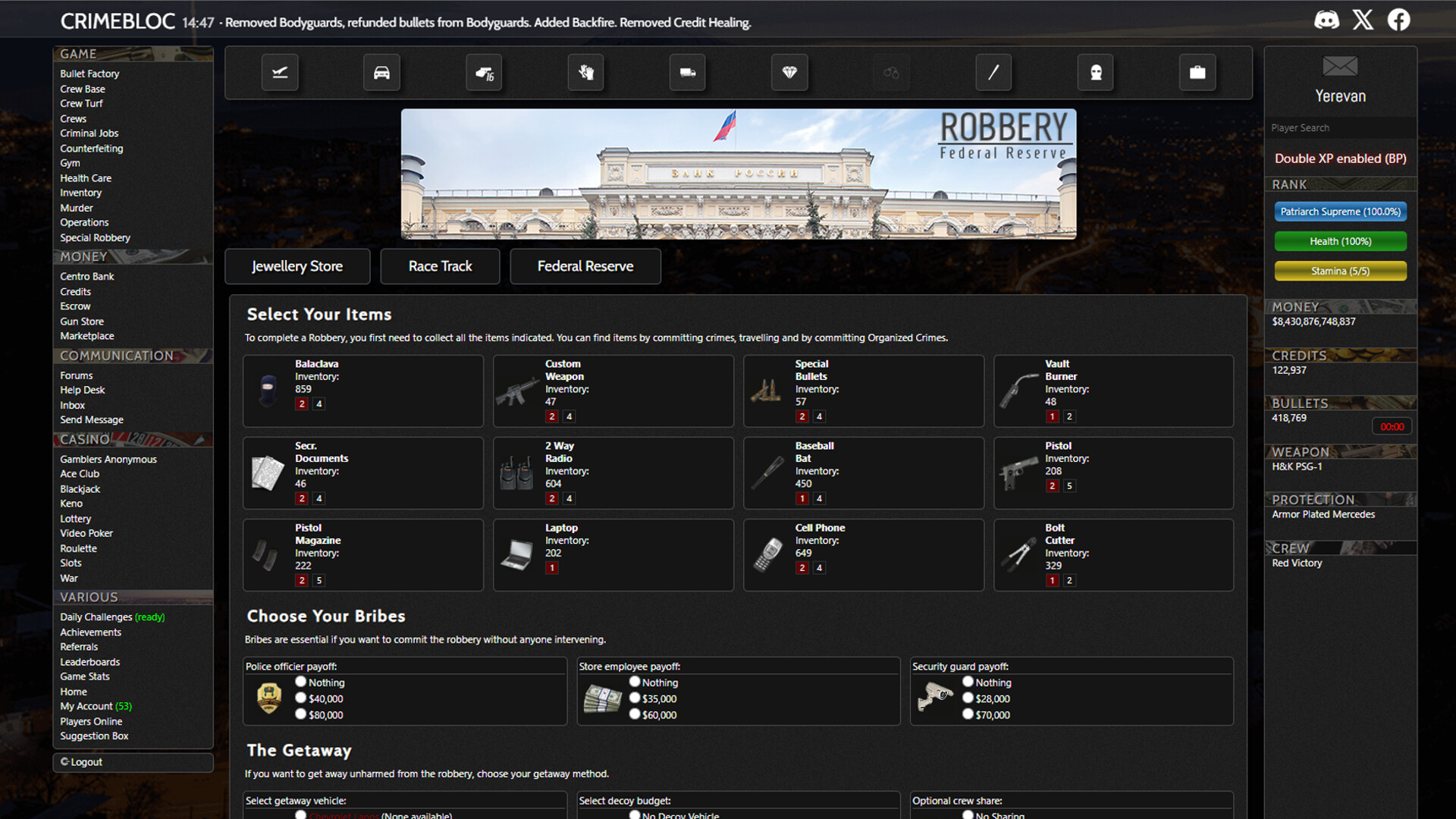This screenshot has height=819, width=1456.
Task: Switch to the Federal Reserve tab
Action: point(585,266)
